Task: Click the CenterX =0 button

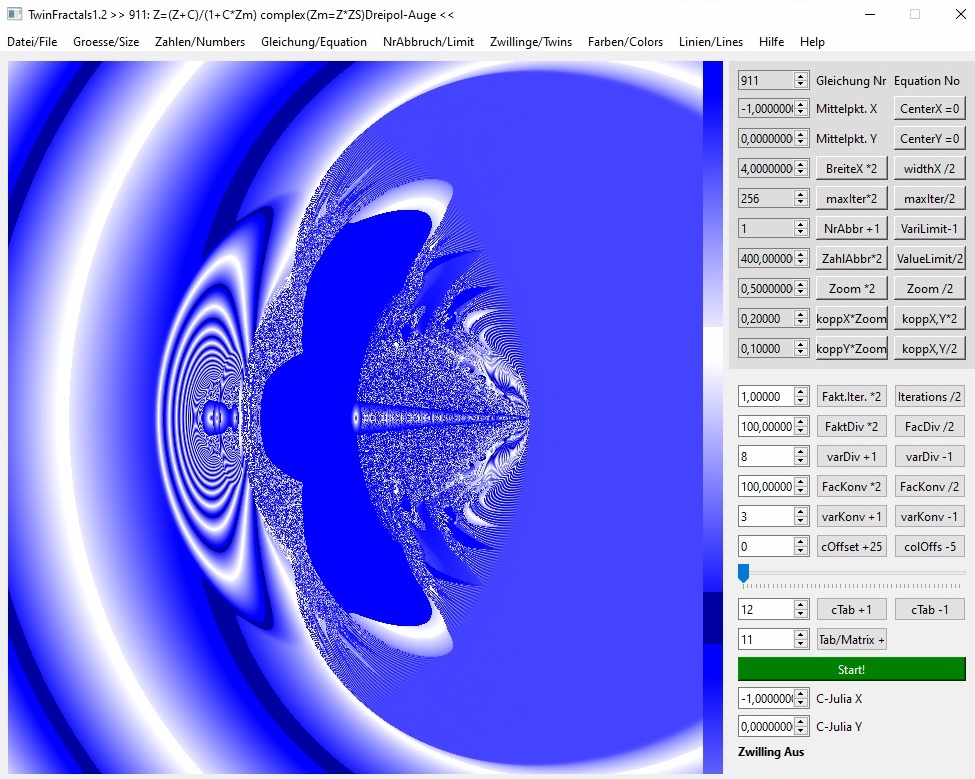Action: (930, 108)
